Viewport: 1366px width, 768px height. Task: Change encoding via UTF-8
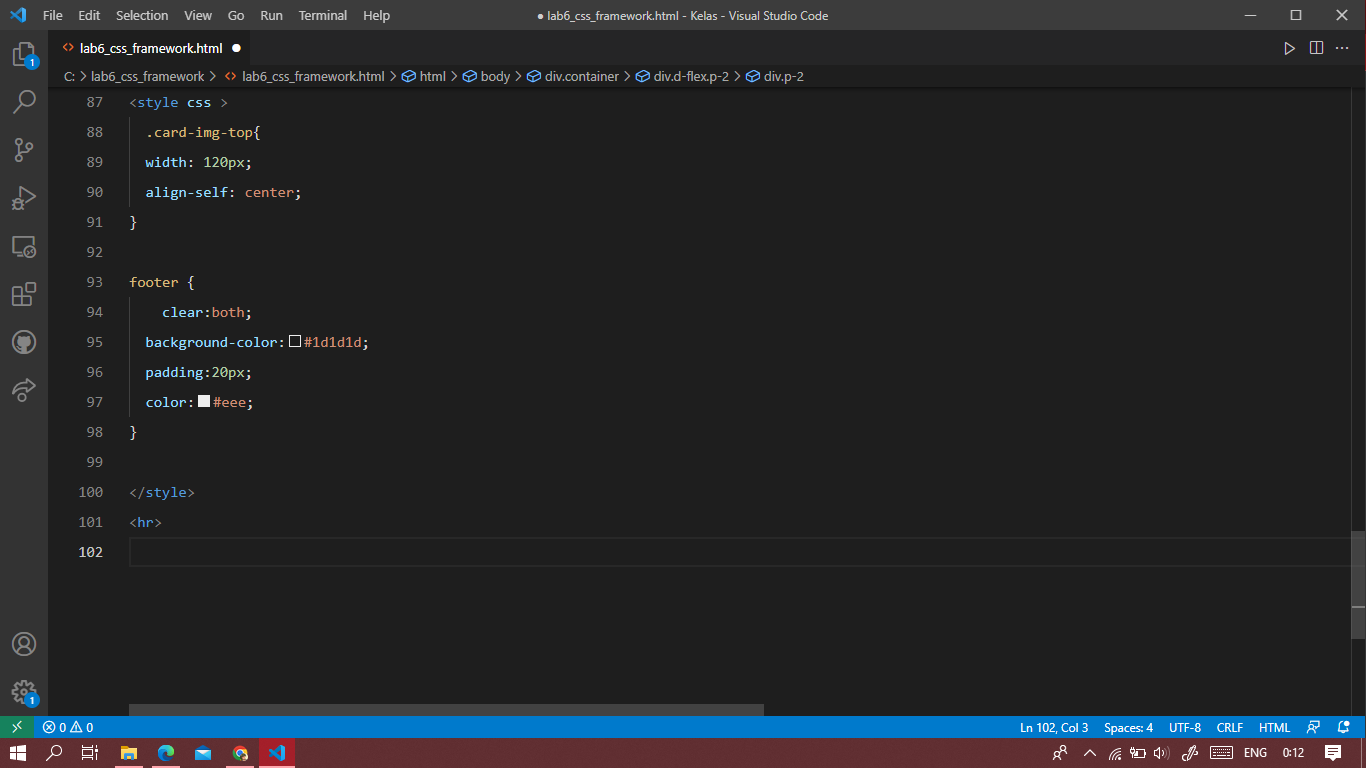[1185, 727]
